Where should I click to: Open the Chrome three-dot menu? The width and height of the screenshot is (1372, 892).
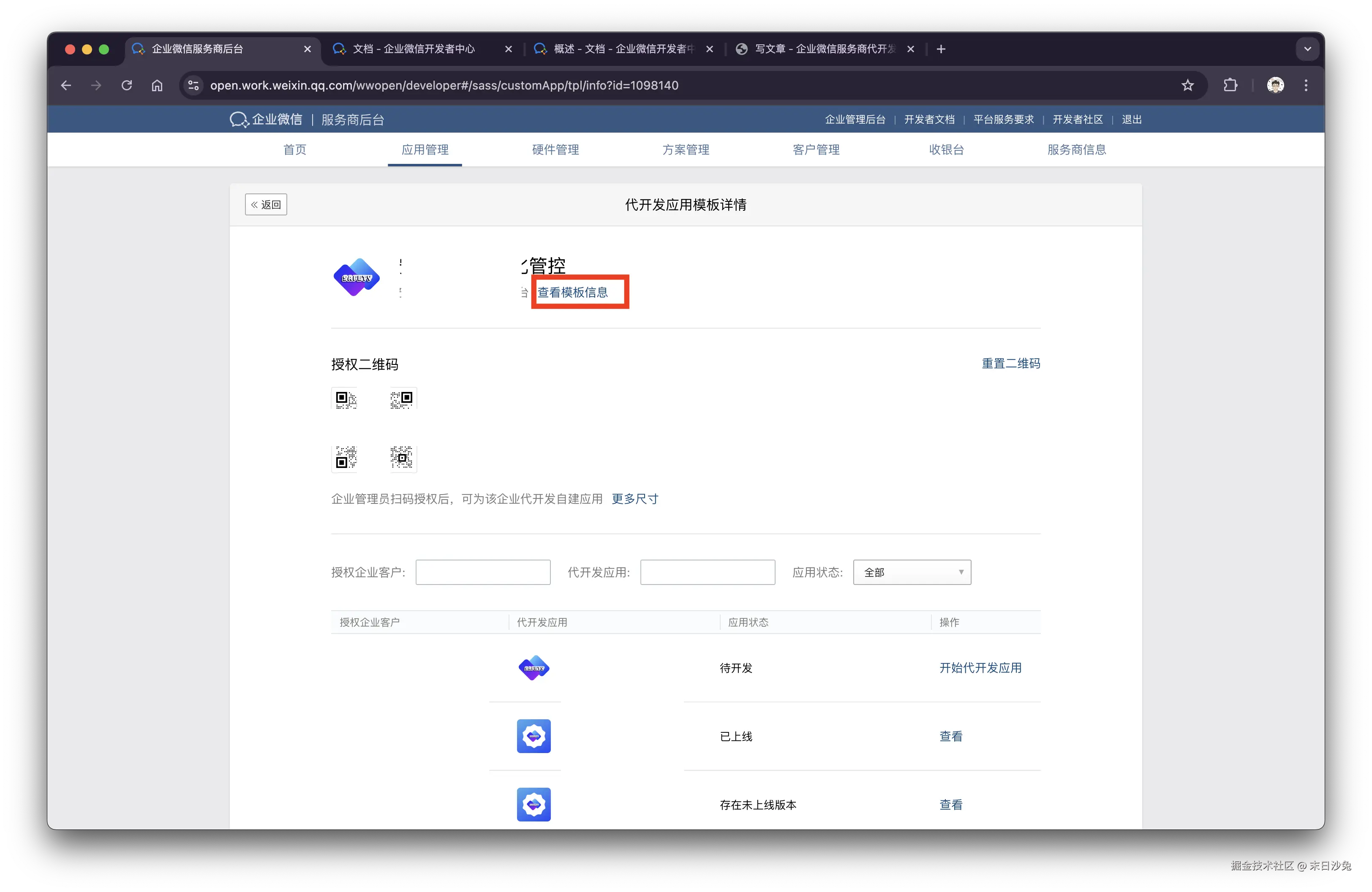pos(1306,85)
